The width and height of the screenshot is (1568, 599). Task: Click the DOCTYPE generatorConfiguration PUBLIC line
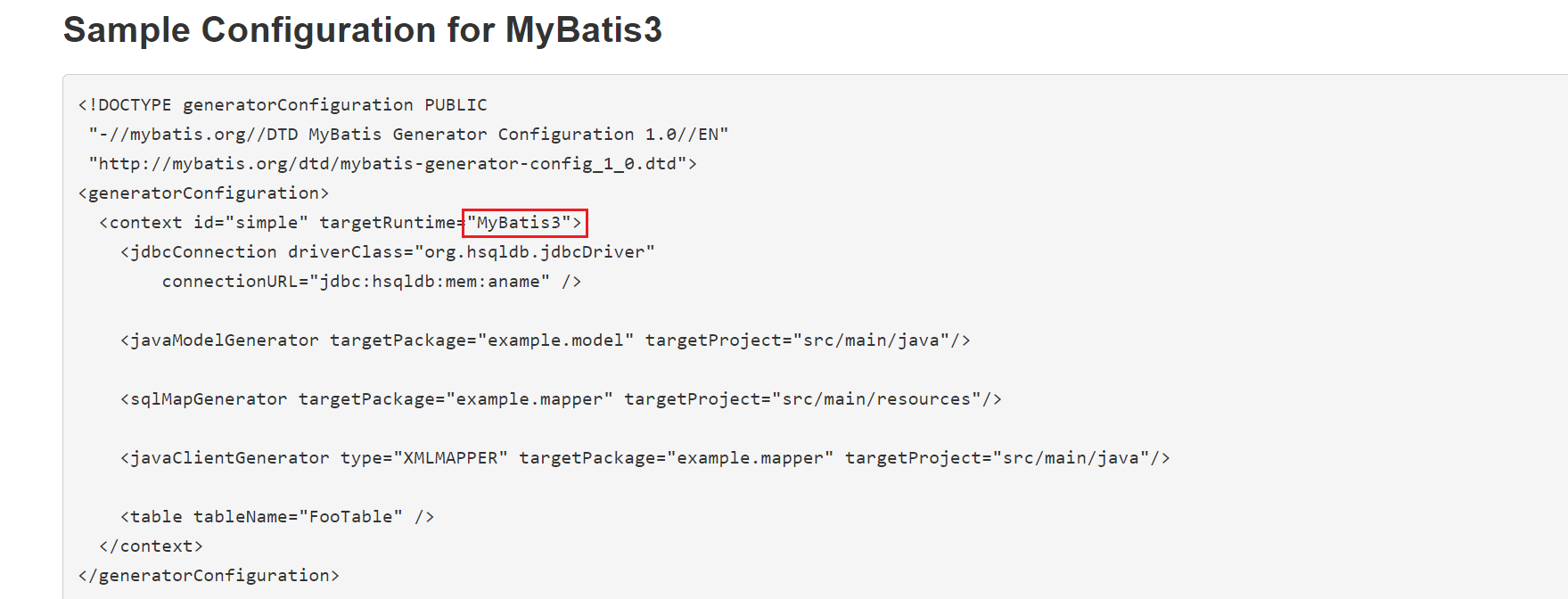point(283,105)
